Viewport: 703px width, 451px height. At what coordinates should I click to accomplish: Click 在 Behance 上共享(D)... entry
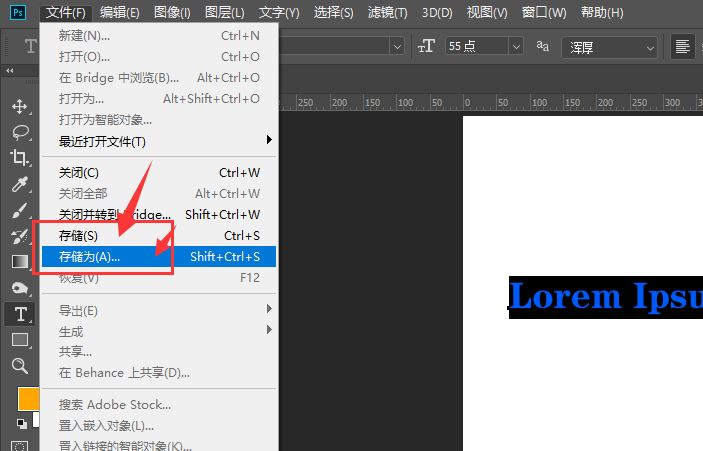click(124, 373)
